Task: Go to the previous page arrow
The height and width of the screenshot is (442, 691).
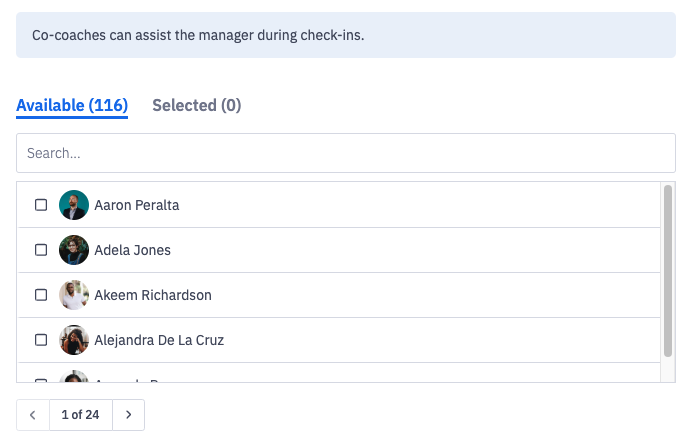Action: (33, 415)
